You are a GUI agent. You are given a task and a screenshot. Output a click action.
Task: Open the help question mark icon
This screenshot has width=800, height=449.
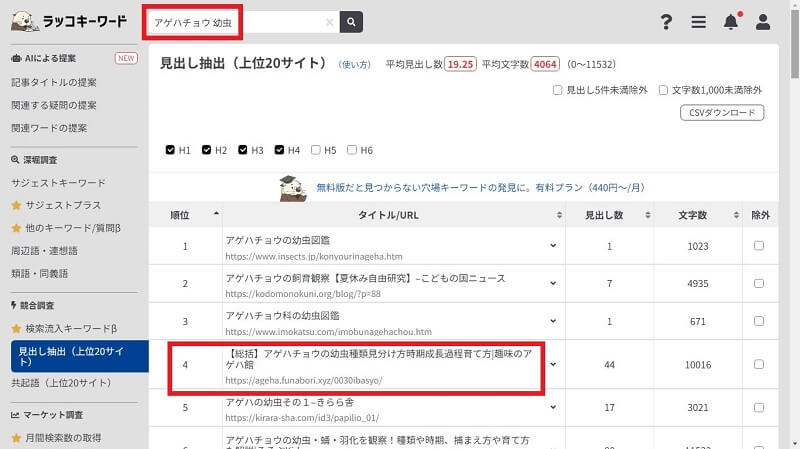click(x=666, y=22)
